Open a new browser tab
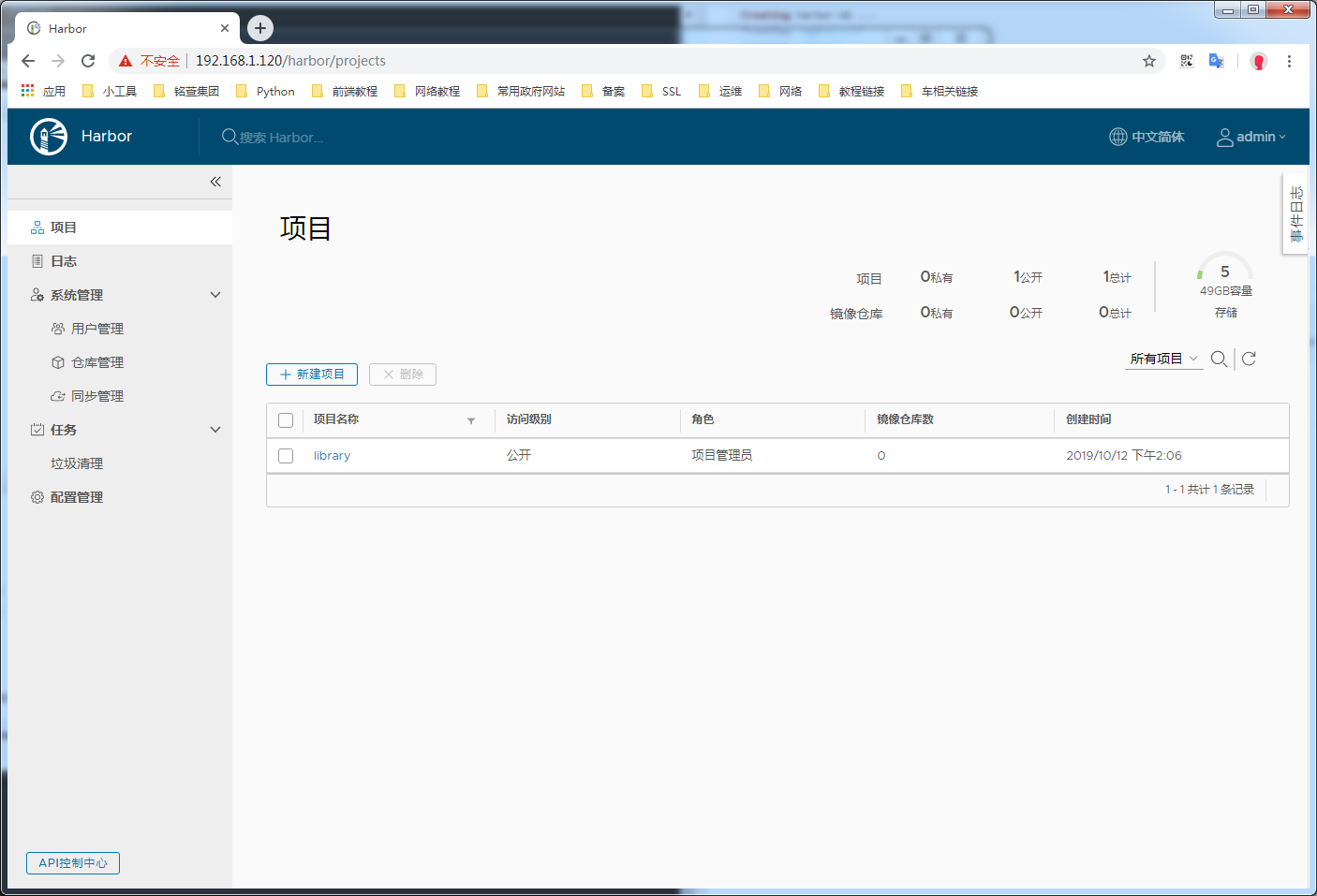This screenshot has width=1317, height=896. 260,28
